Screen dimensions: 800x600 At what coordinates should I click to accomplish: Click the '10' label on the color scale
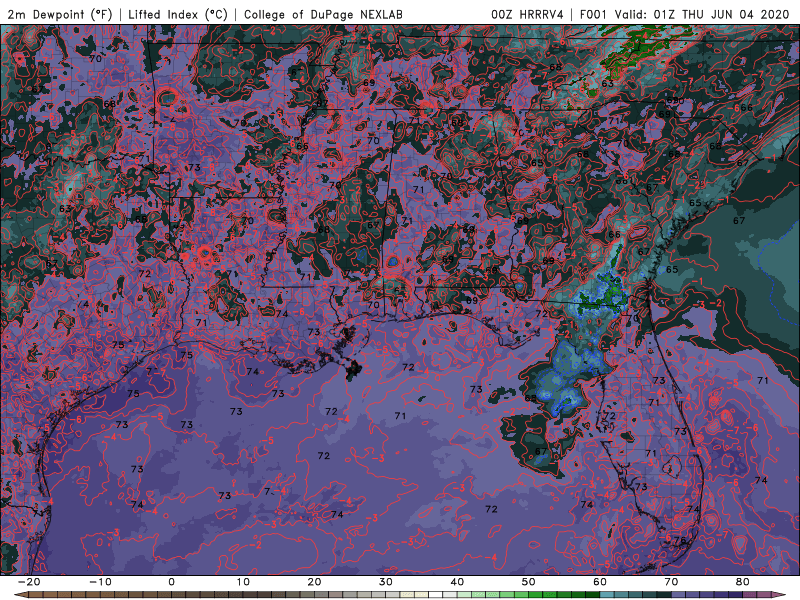click(243, 582)
